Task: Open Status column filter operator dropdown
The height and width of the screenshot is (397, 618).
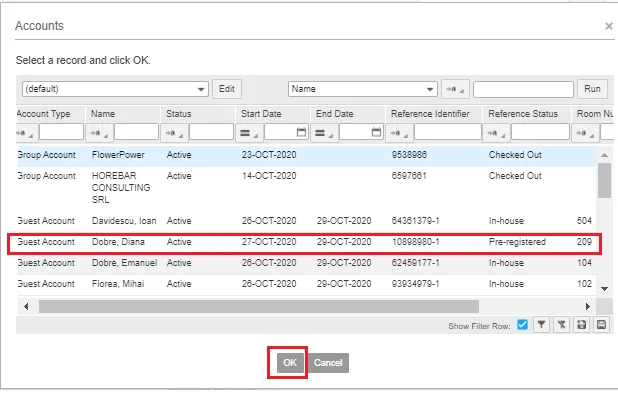Action: [x=175, y=132]
